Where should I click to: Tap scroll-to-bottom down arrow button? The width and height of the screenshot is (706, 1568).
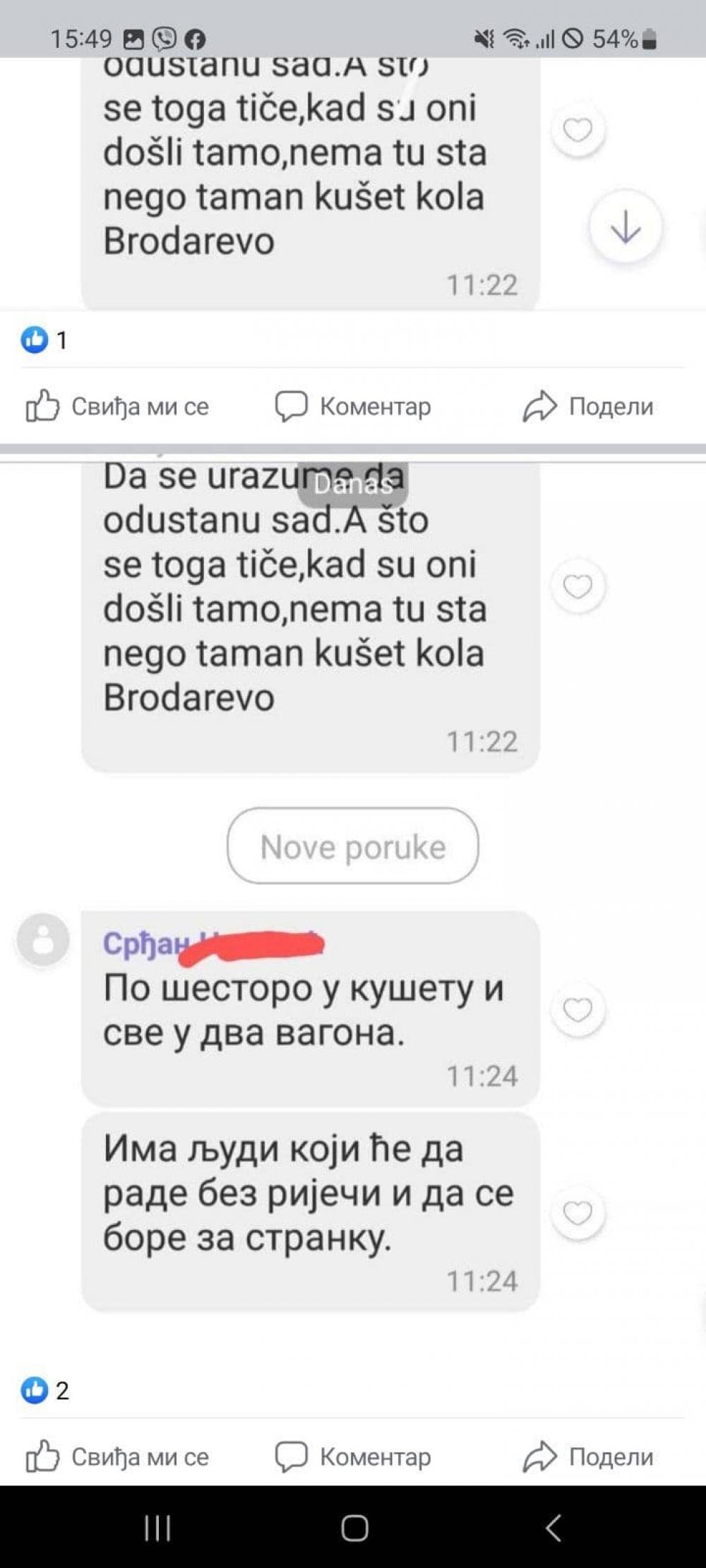626,227
